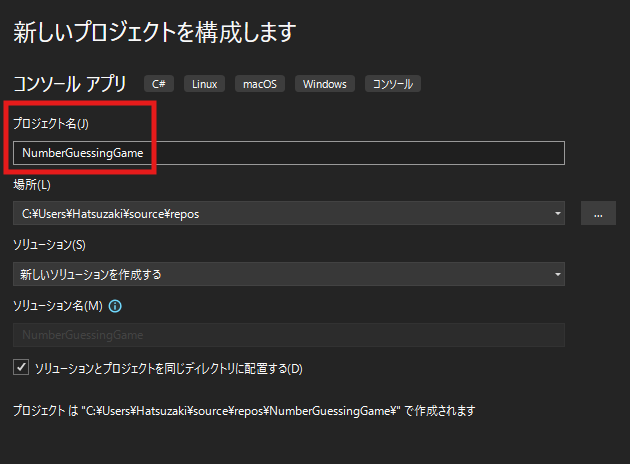Click the macOS tag
Screen dimensions: 630x464
pos(260,84)
